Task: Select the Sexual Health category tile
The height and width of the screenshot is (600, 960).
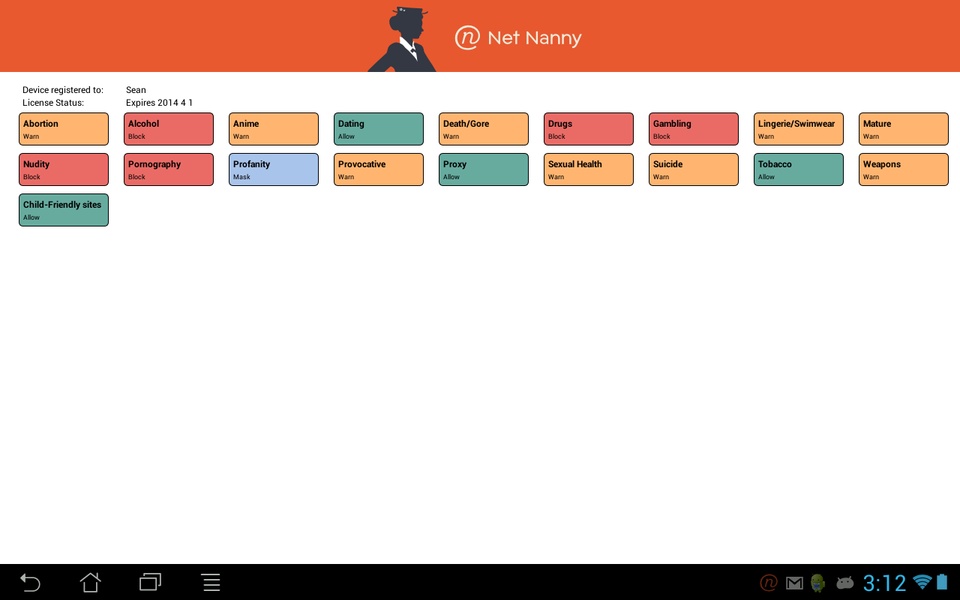Action: 588,169
